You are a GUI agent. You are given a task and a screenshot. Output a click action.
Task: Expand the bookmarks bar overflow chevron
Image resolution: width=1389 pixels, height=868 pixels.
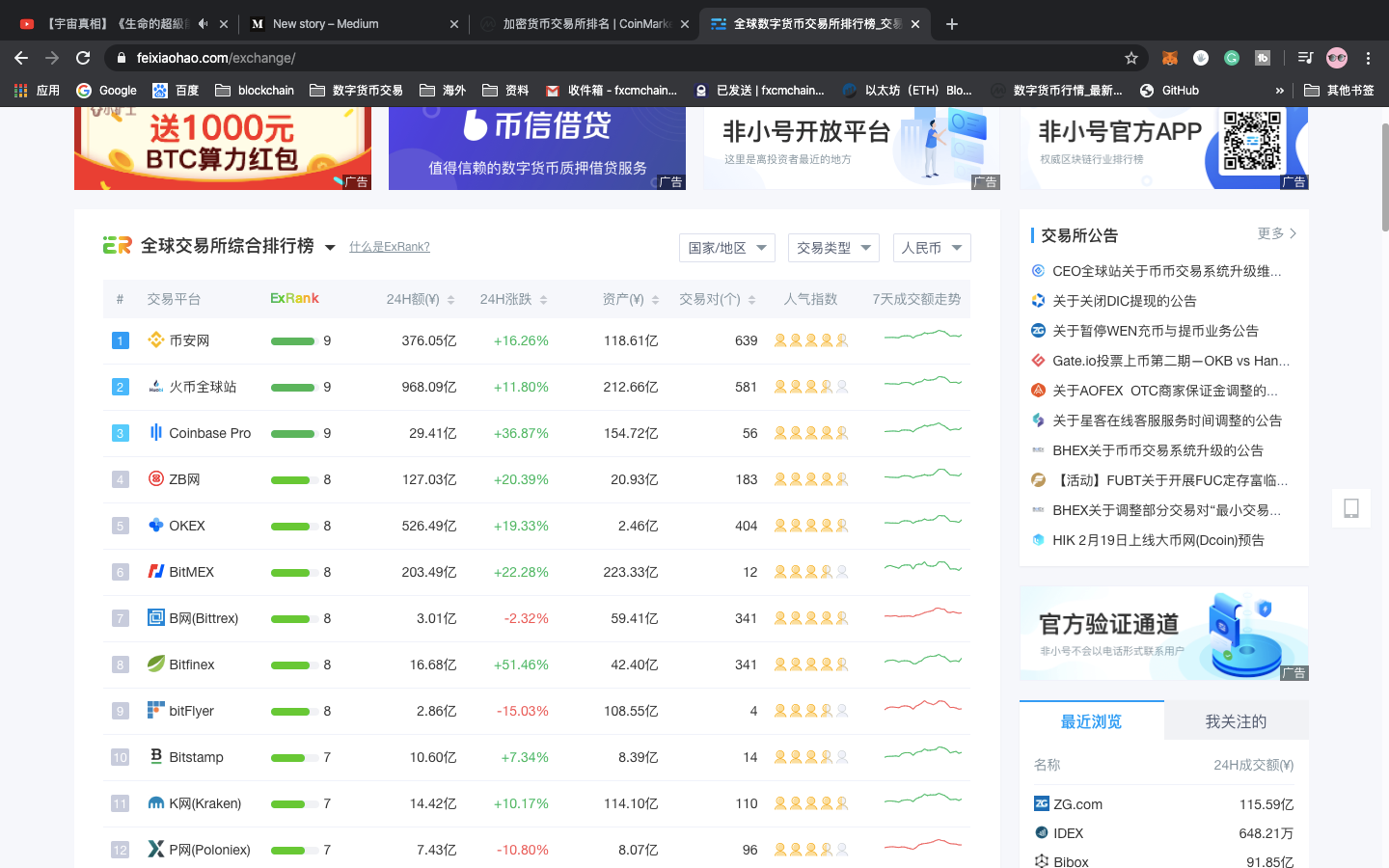1280,91
